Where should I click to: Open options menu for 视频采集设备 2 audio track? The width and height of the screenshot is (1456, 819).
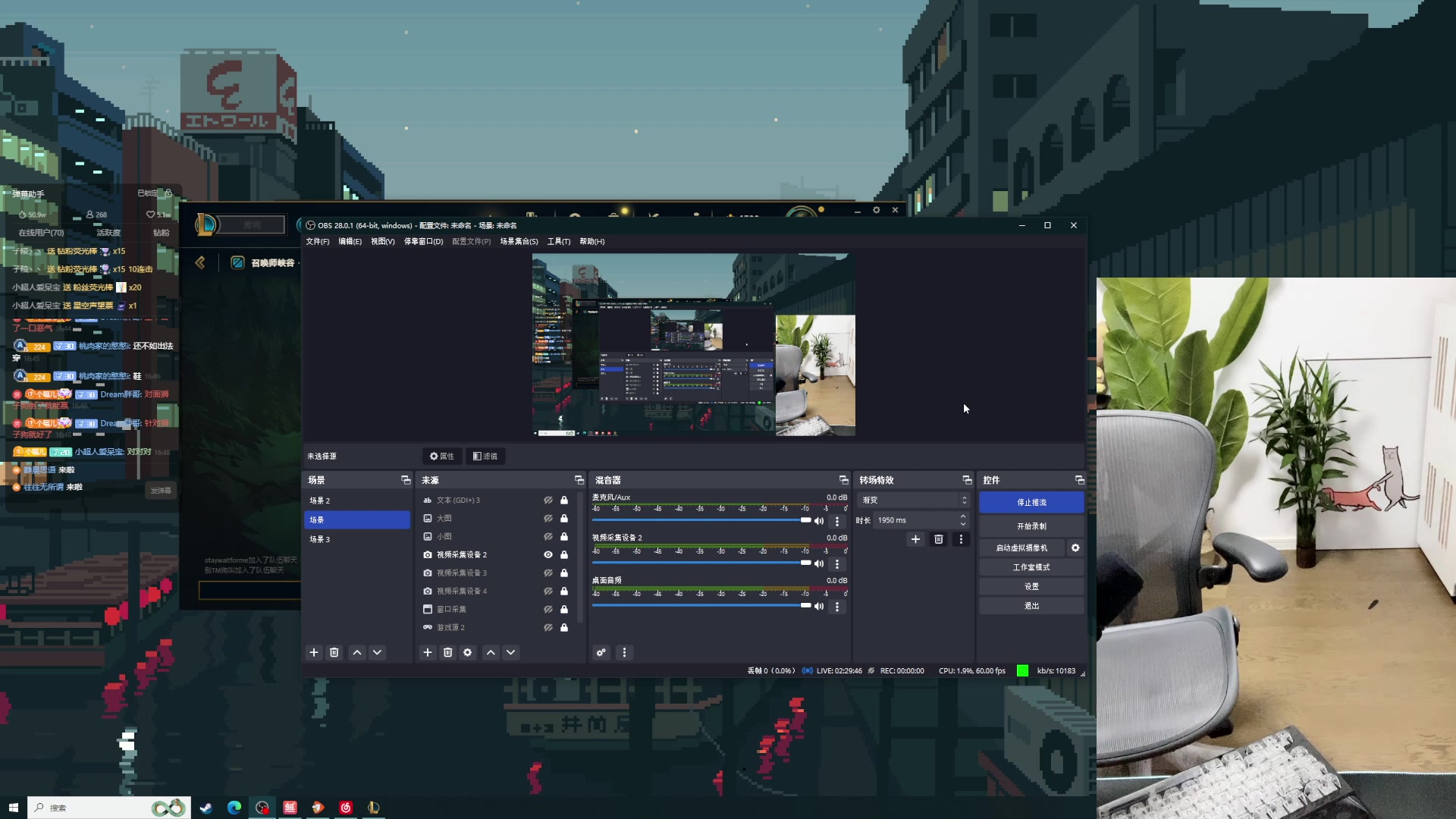click(837, 563)
